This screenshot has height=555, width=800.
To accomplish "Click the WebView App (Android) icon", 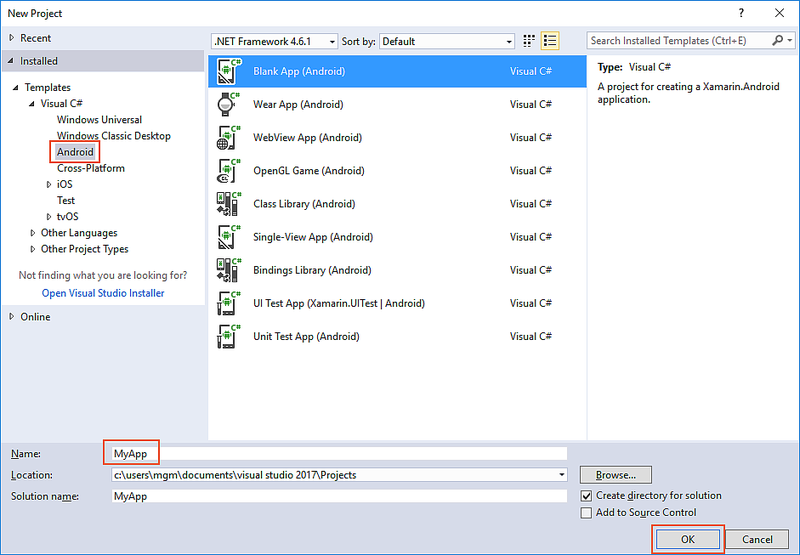I will coord(228,138).
